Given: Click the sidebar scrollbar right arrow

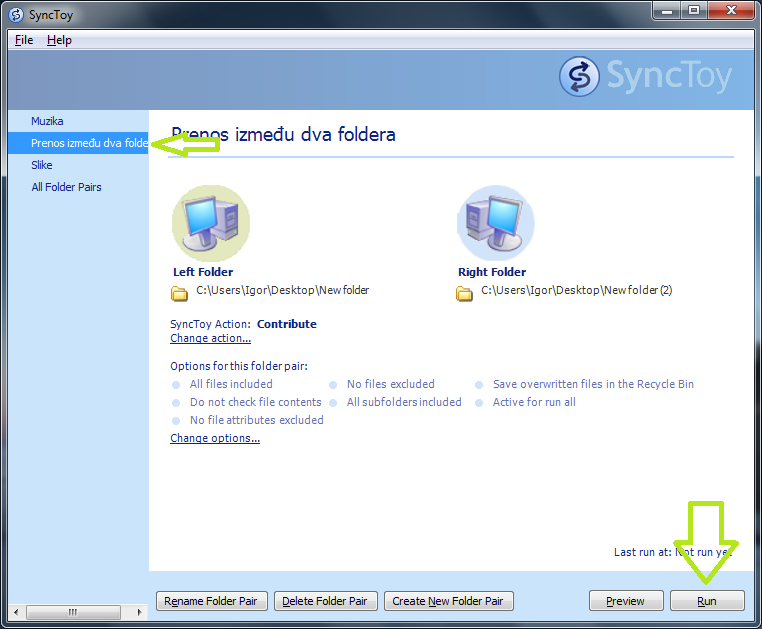Looking at the screenshot, I should pos(139,612).
